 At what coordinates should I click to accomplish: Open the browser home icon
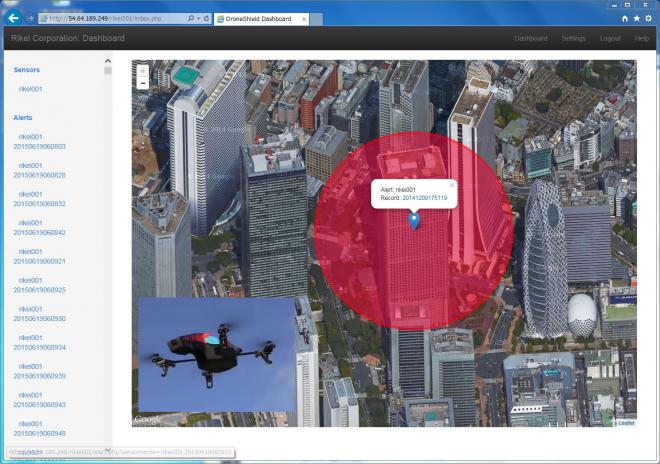click(x=625, y=19)
